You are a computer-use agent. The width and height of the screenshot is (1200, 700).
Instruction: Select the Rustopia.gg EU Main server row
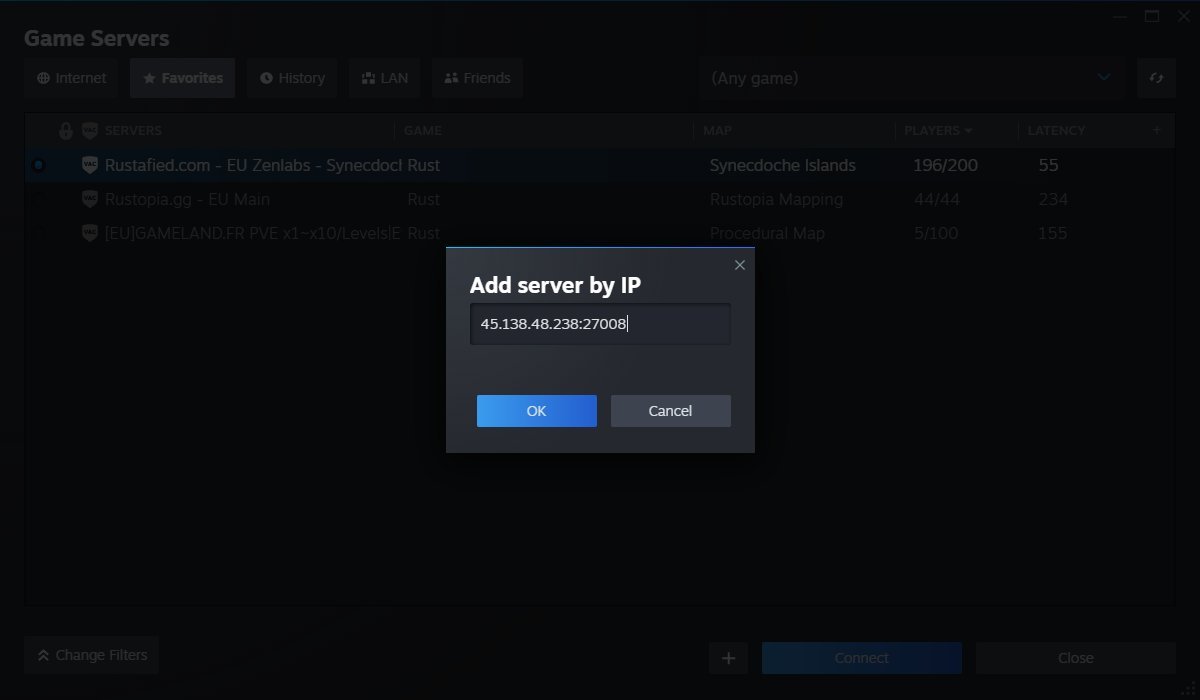point(600,199)
